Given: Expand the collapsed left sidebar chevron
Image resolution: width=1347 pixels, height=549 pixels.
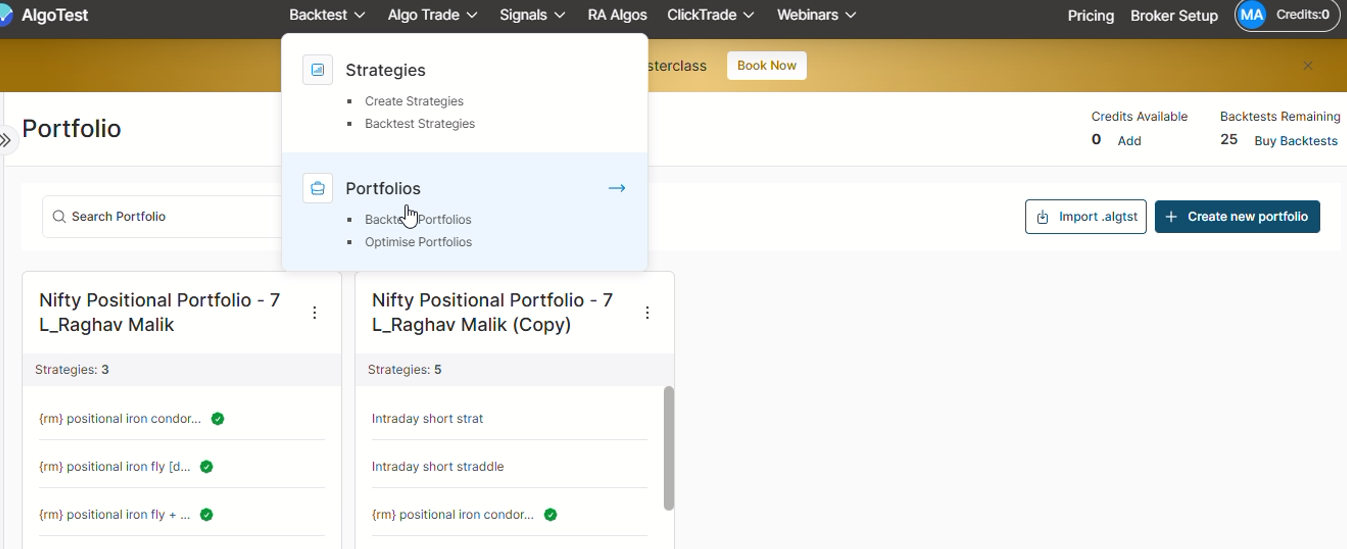Looking at the screenshot, I should [6, 140].
